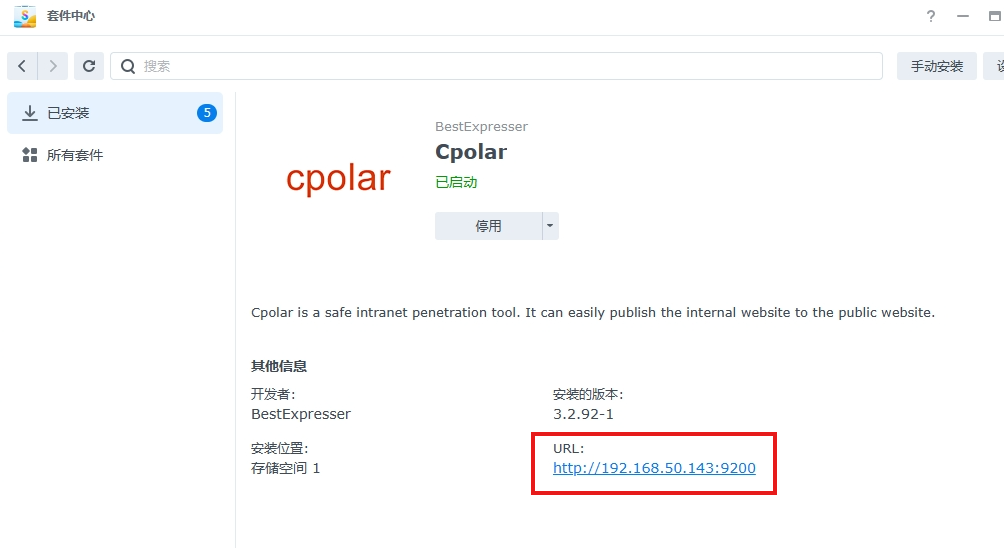This screenshot has width=1004, height=548.
Task: Click the Package Center app icon
Action: coord(25,16)
